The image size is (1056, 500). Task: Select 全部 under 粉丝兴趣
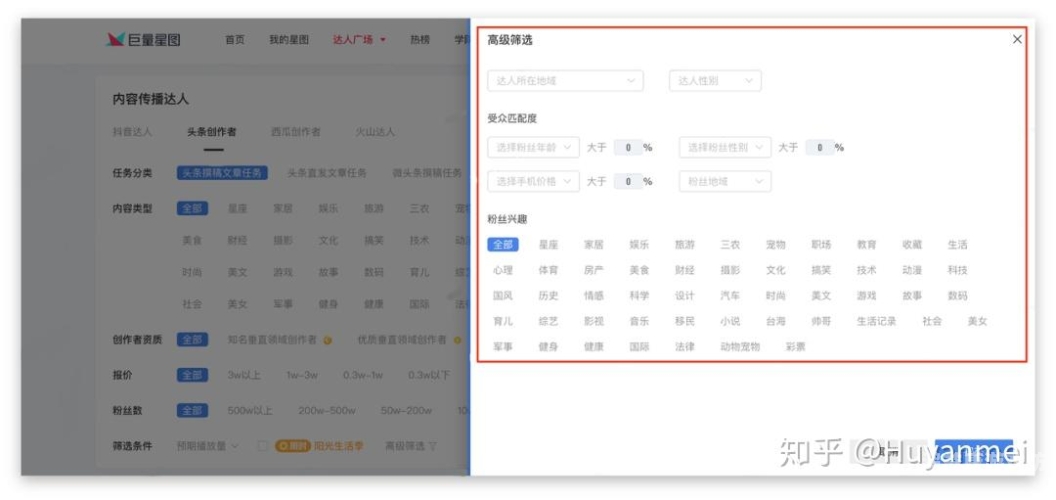pyautogui.click(x=502, y=245)
